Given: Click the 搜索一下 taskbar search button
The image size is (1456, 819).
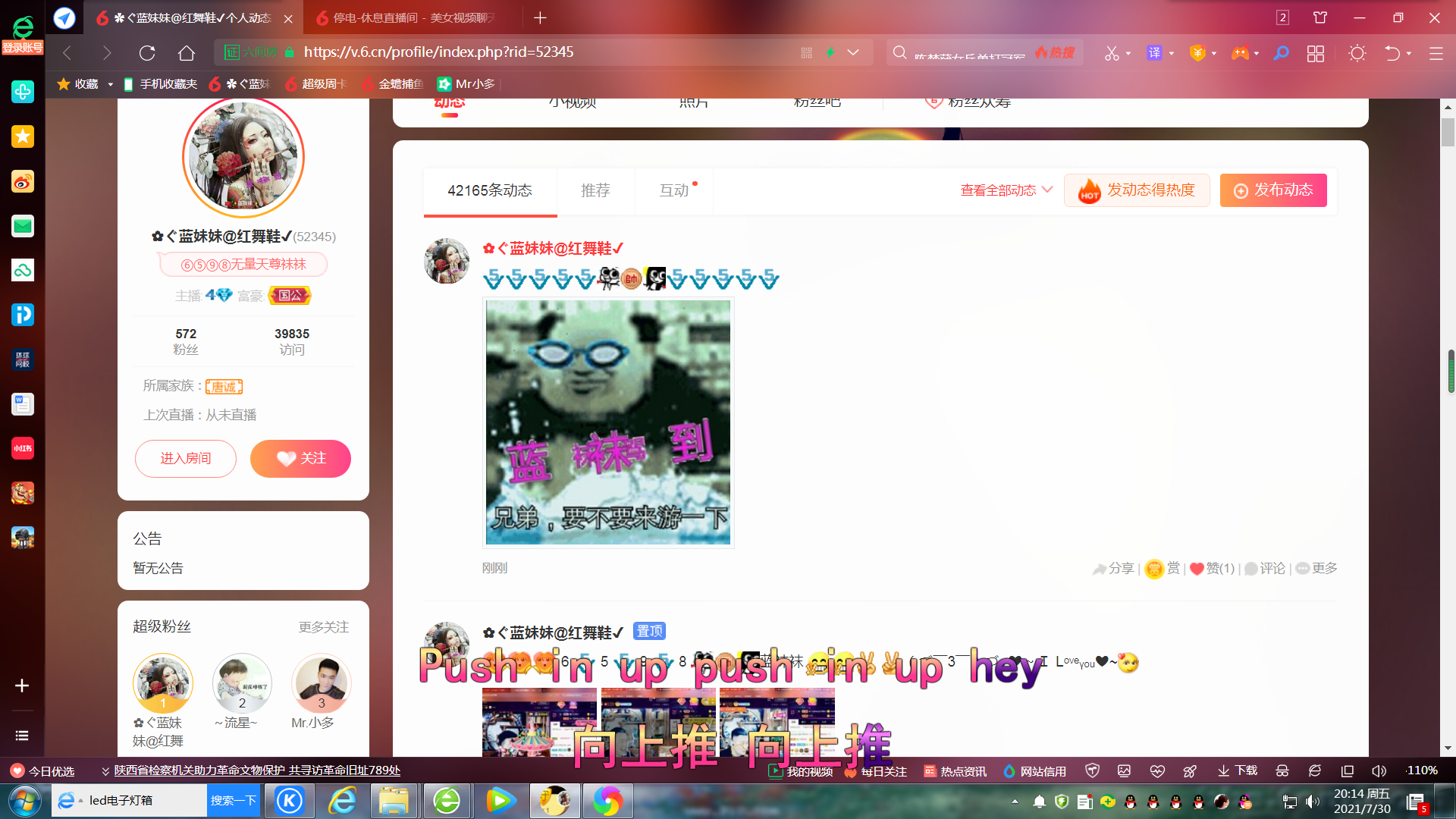Looking at the screenshot, I should tap(234, 801).
